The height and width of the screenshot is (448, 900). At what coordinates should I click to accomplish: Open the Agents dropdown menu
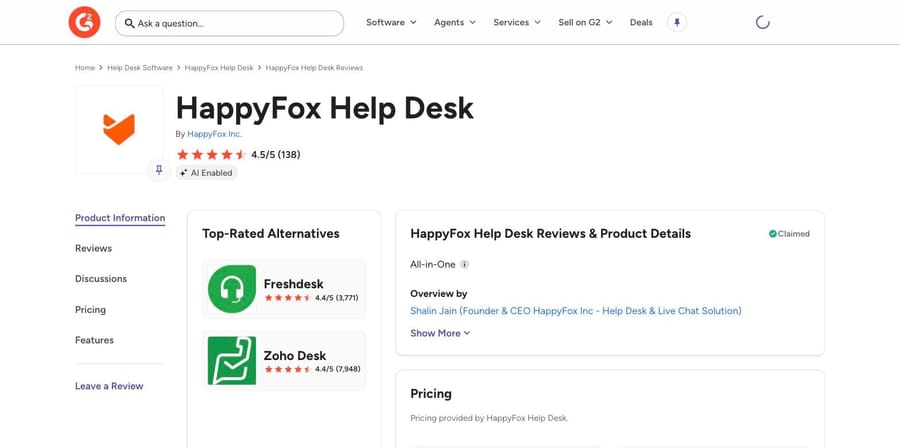click(455, 22)
